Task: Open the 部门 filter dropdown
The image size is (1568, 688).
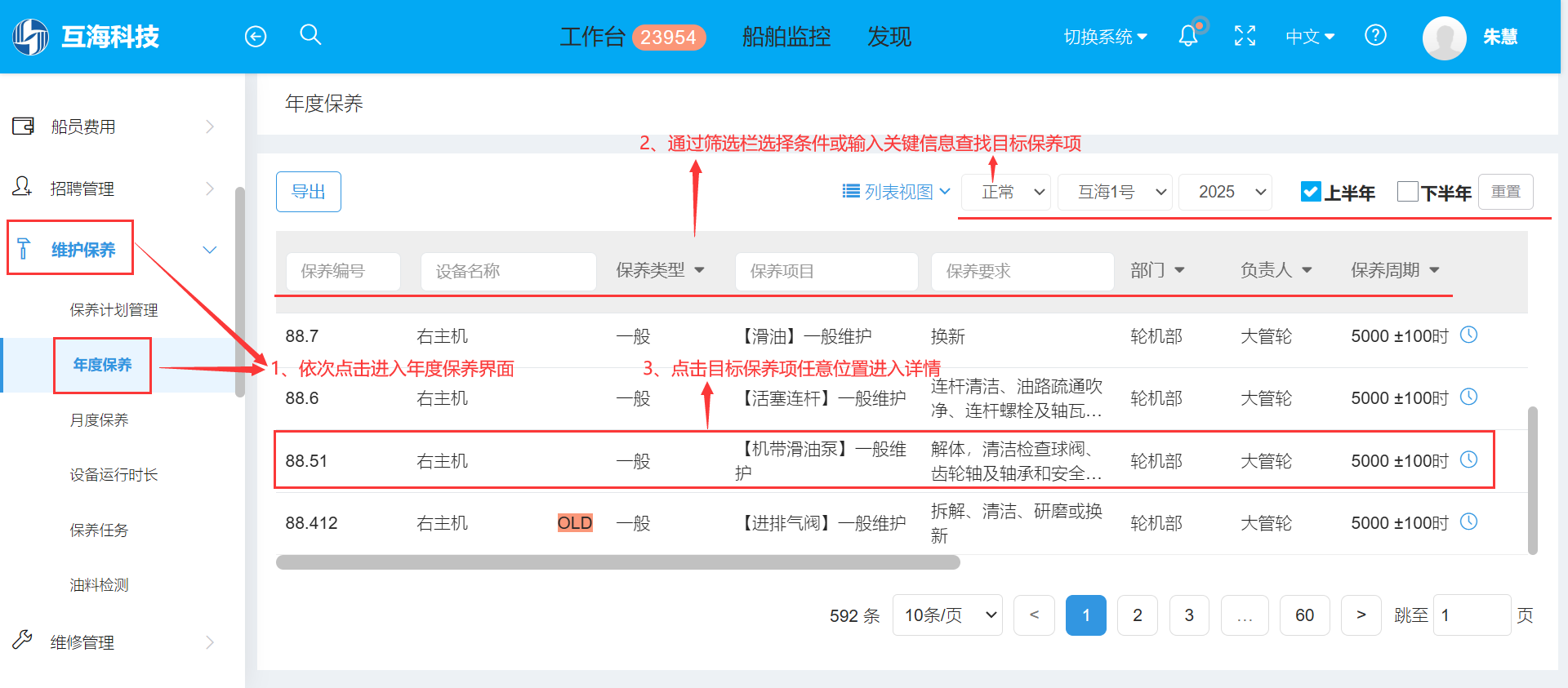Action: tap(1157, 270)
